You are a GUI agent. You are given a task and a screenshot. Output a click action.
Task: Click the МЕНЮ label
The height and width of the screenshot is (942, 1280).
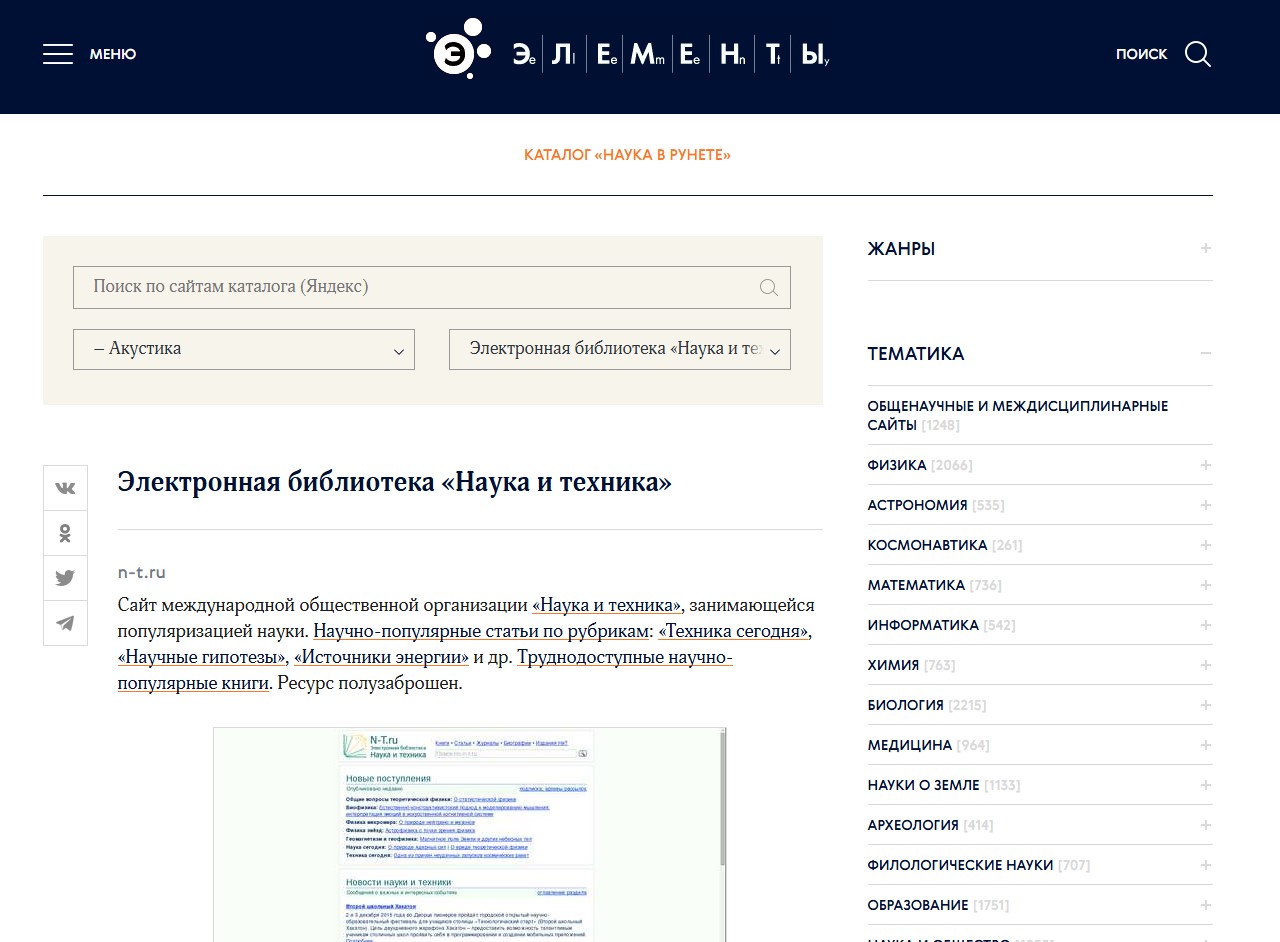(113, 54)
